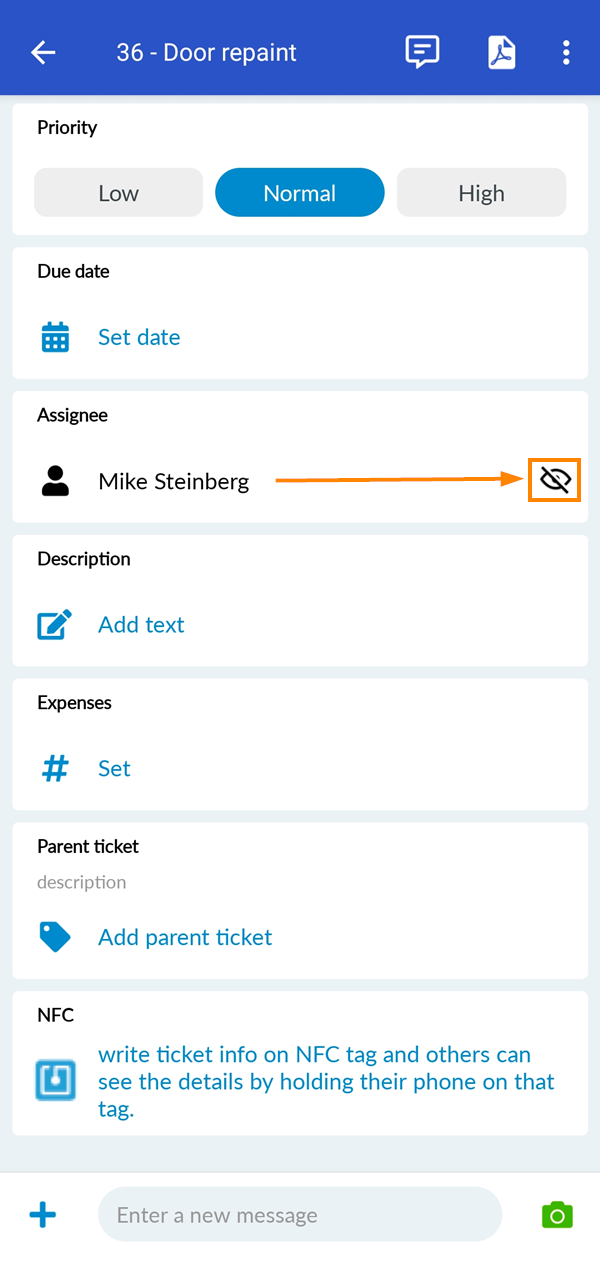Open Set date link

(139, 337)
